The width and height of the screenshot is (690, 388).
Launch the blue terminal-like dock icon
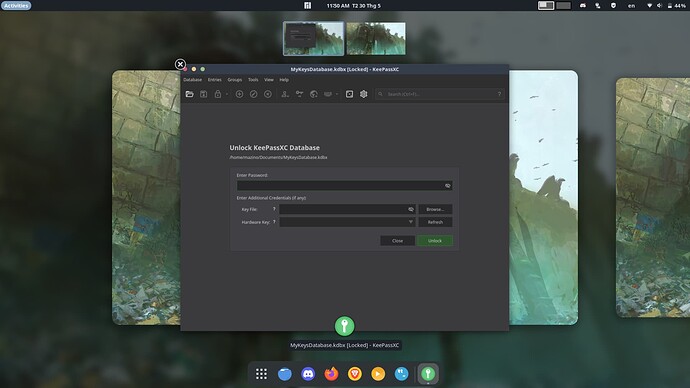pyautogui.click(x=401, y=374)
